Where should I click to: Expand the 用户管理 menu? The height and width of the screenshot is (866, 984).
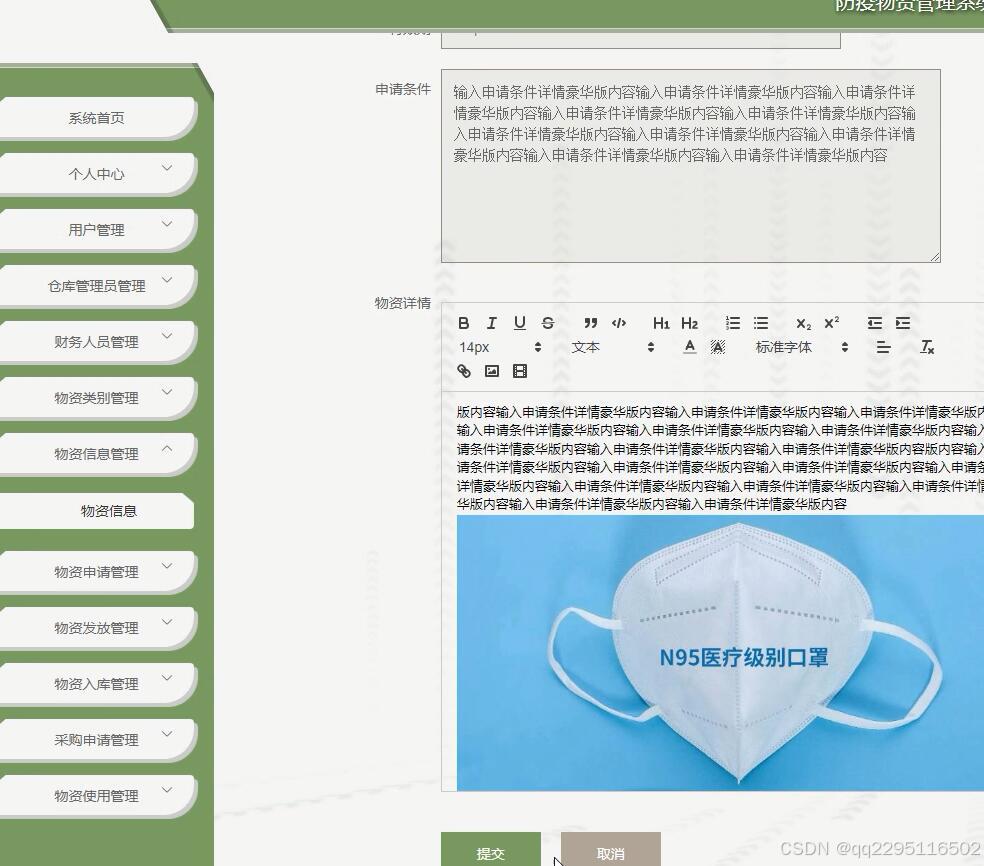tap(96, 230)
